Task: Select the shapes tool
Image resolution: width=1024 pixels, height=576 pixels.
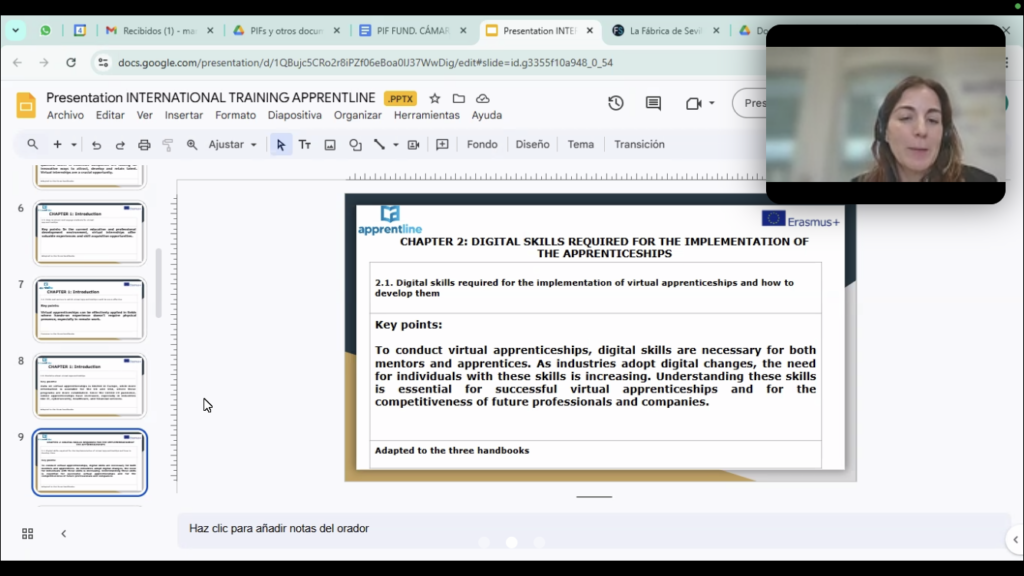Action: 355,145
